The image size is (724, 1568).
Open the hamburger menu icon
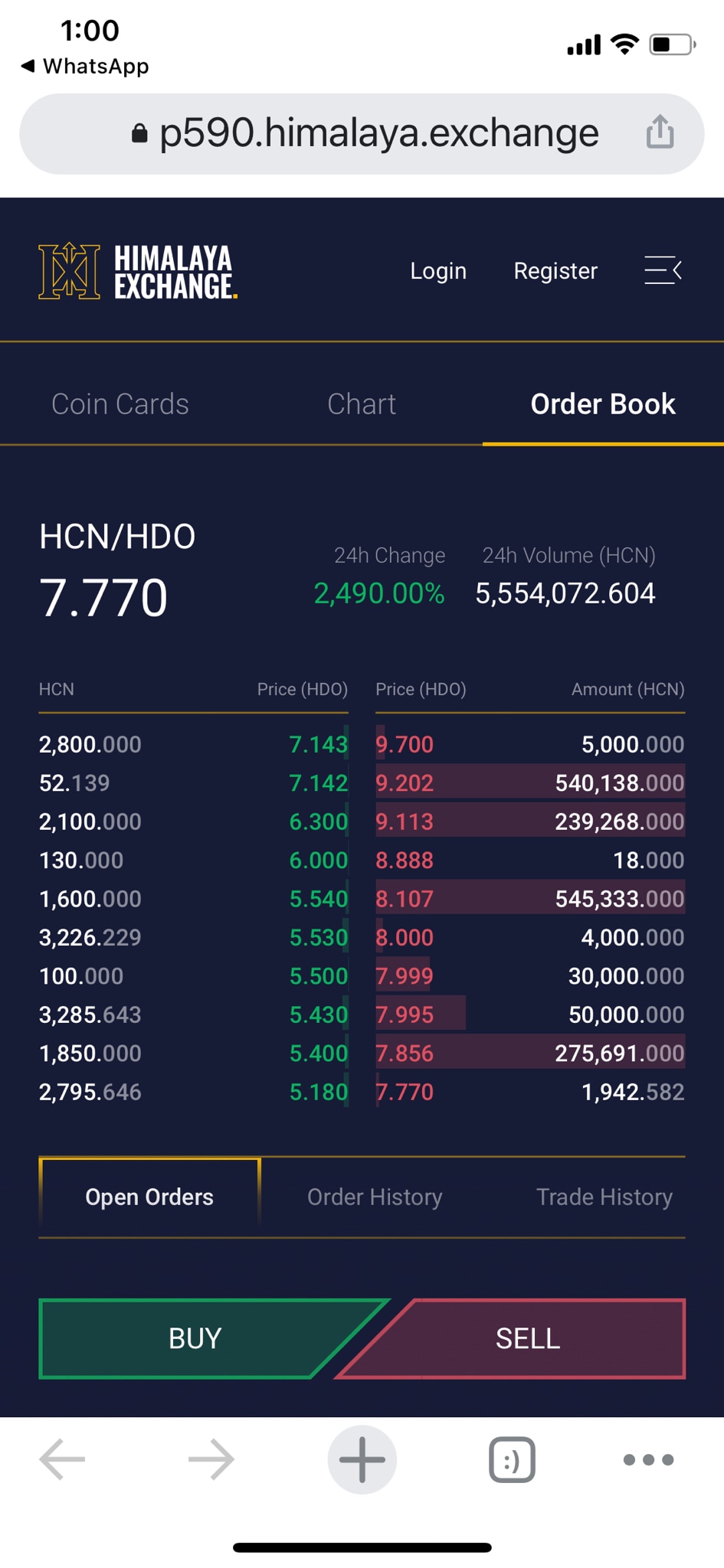[x=663, y=270]
